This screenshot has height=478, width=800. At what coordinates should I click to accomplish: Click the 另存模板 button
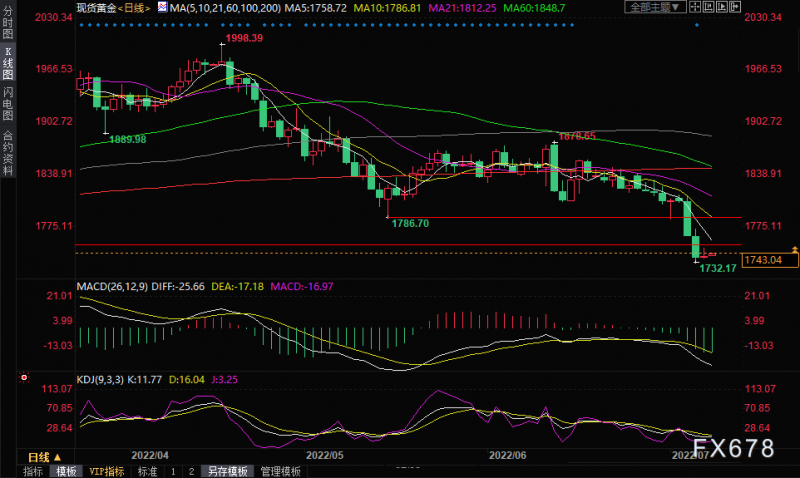coord(226,470)
